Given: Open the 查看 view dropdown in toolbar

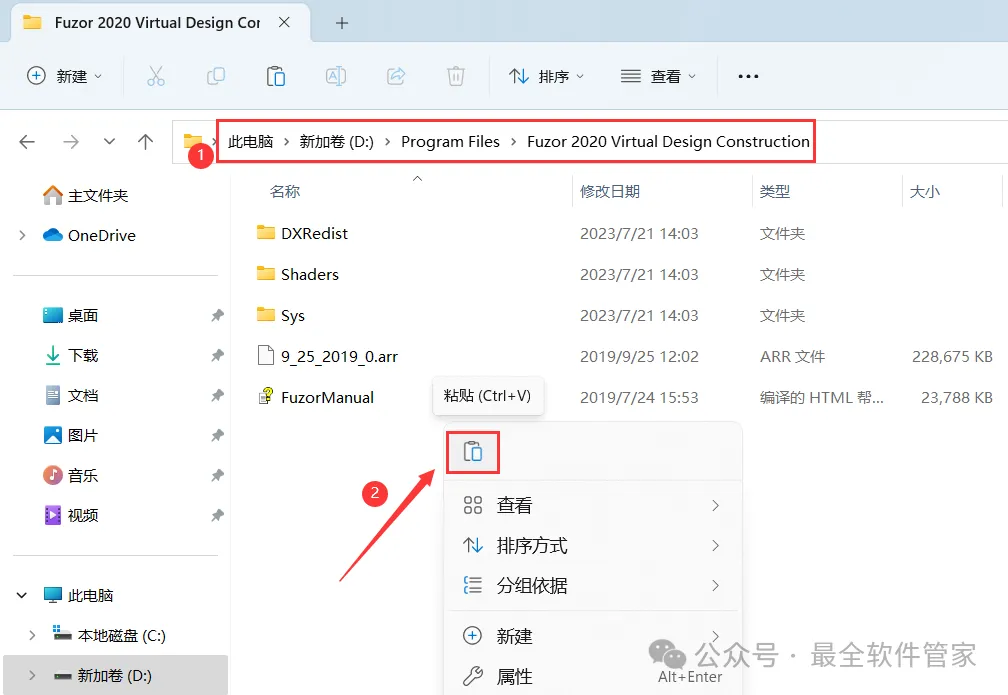Looking at the screenshot, I should (x=658, y=77).
